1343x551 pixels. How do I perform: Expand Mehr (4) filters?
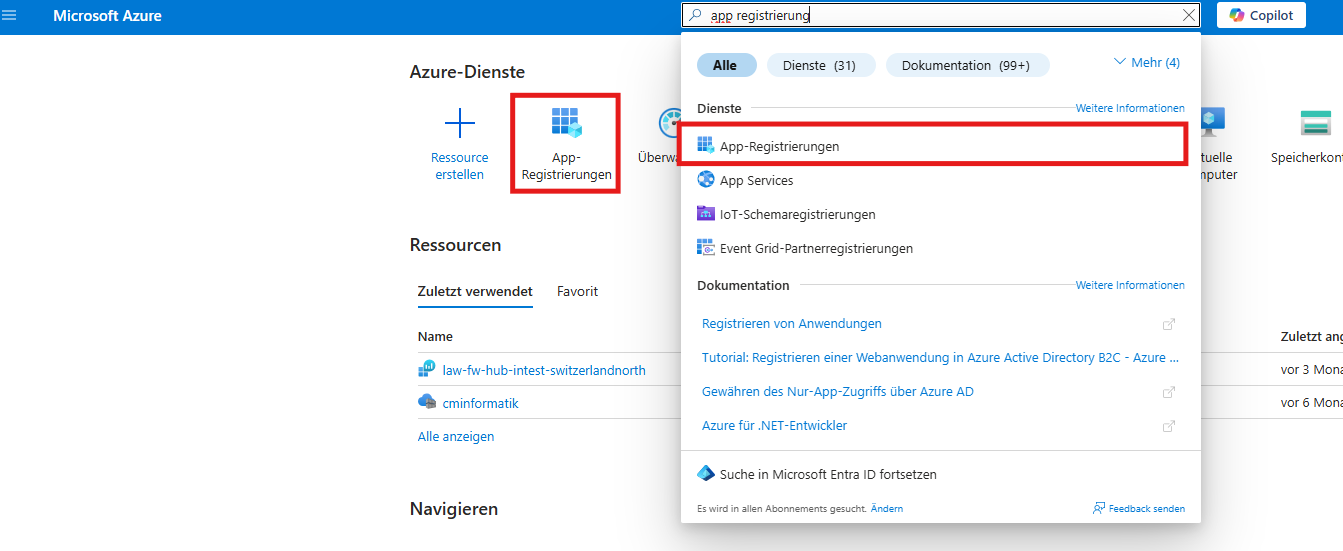coord(1147,62)
